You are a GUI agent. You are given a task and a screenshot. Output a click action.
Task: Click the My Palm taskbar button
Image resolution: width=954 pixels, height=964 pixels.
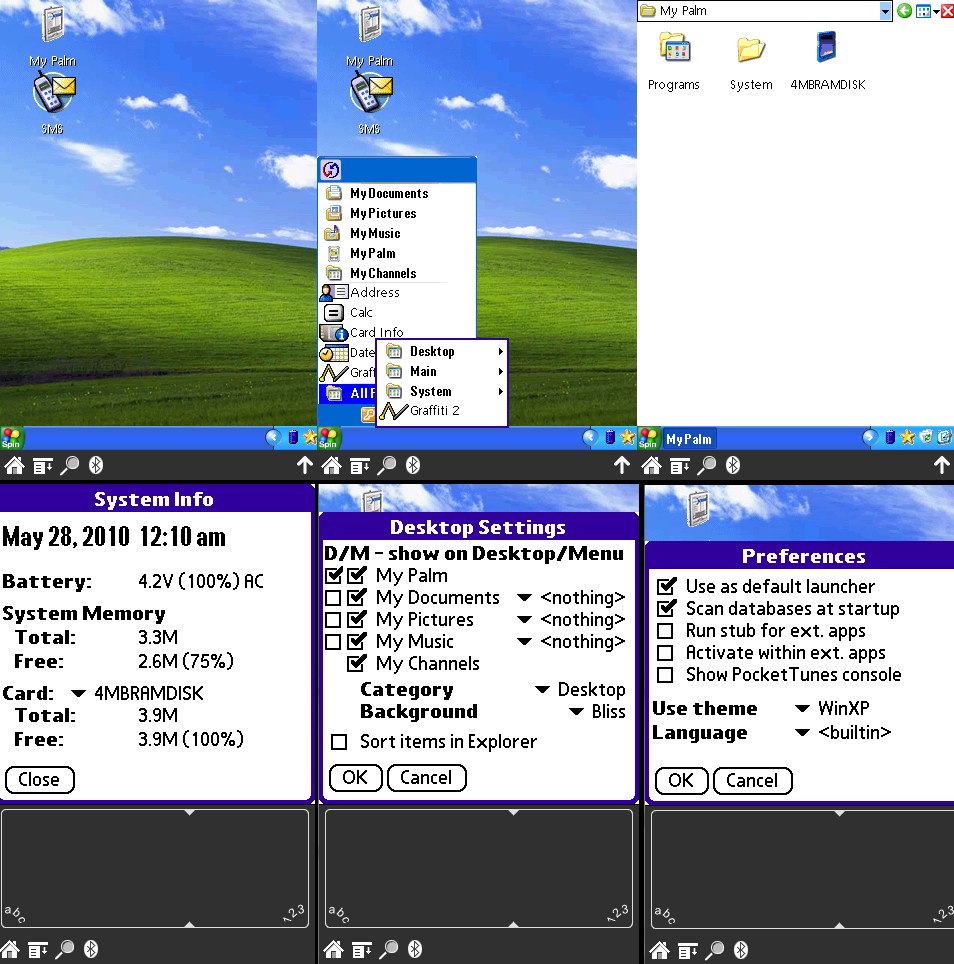(x=688, y=439)
